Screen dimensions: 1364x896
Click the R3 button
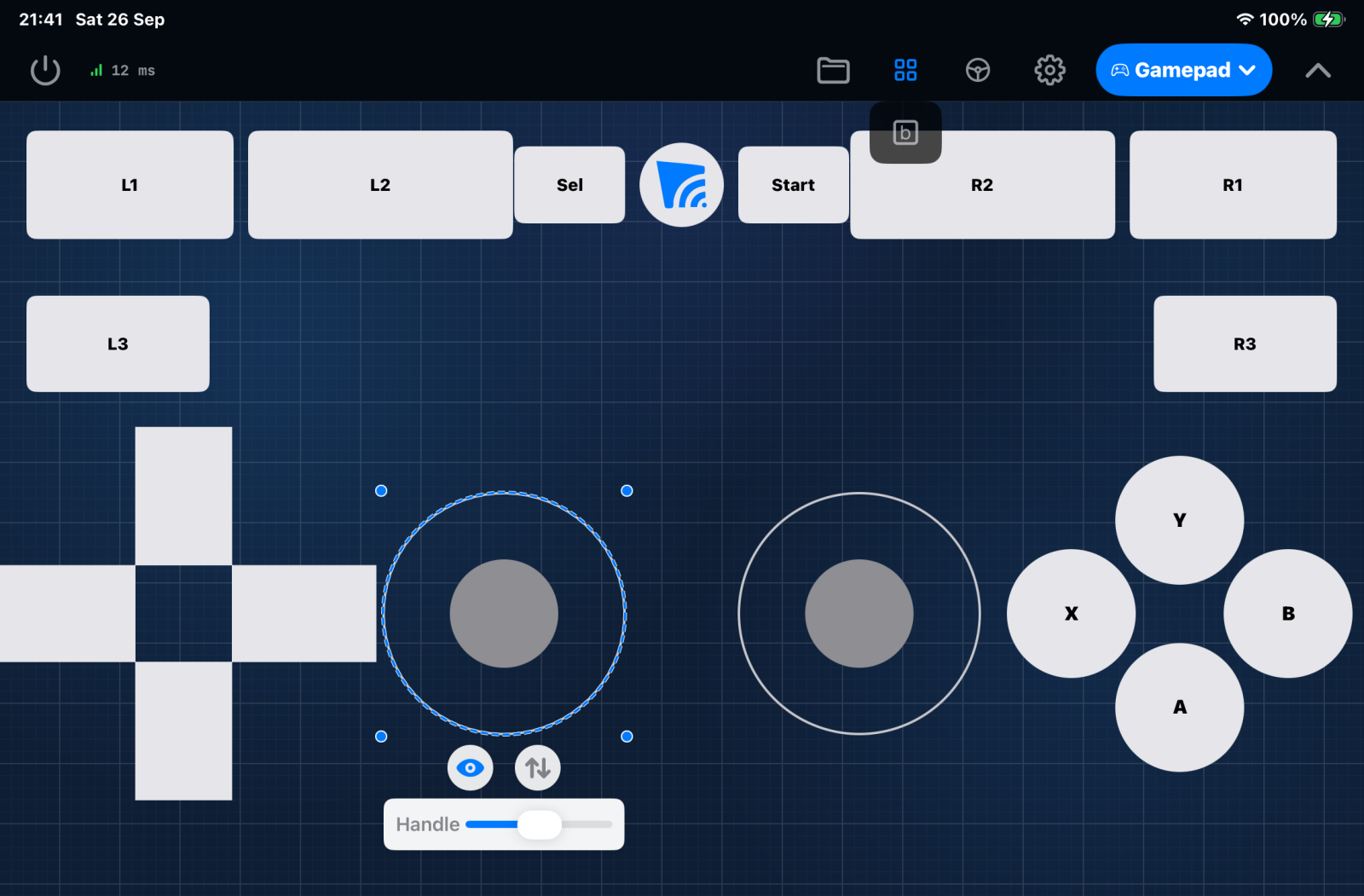point(1245,344)
